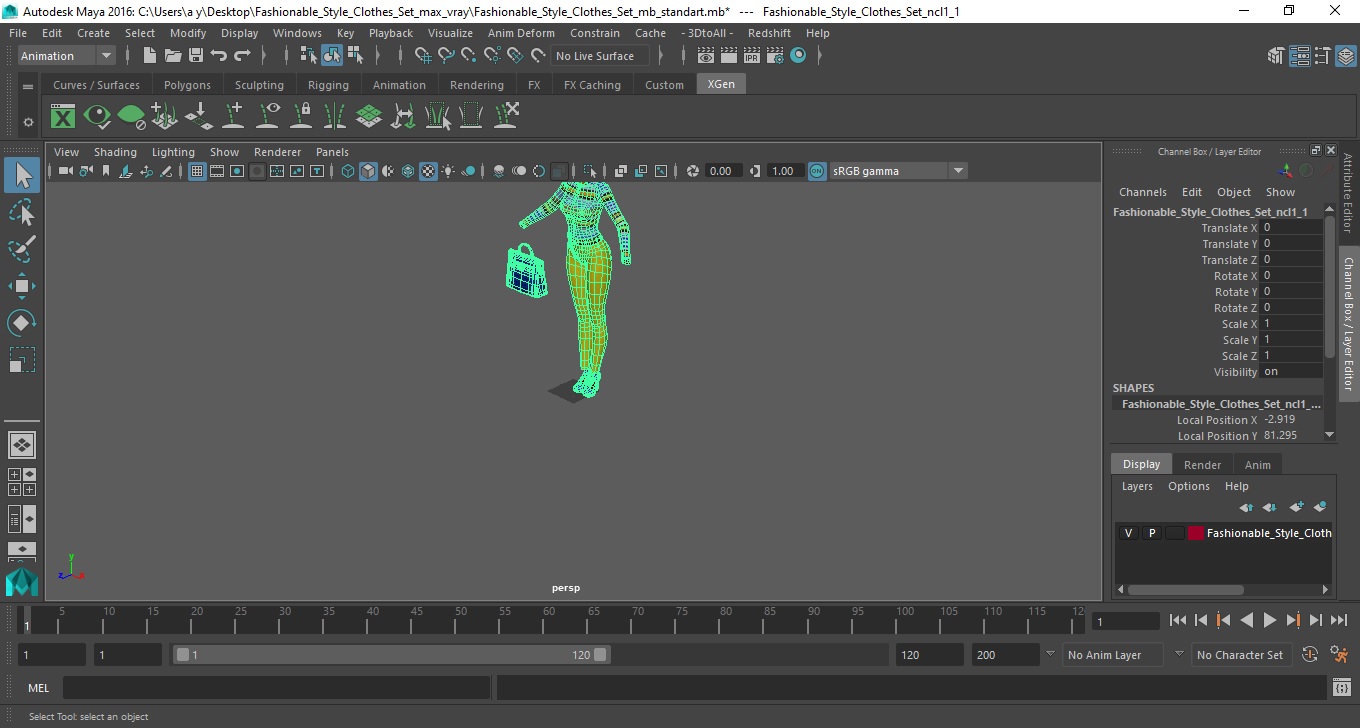Screen dimensions: 1360x728
Task: Toggle textured display checker icon
Action: point(428,171)
